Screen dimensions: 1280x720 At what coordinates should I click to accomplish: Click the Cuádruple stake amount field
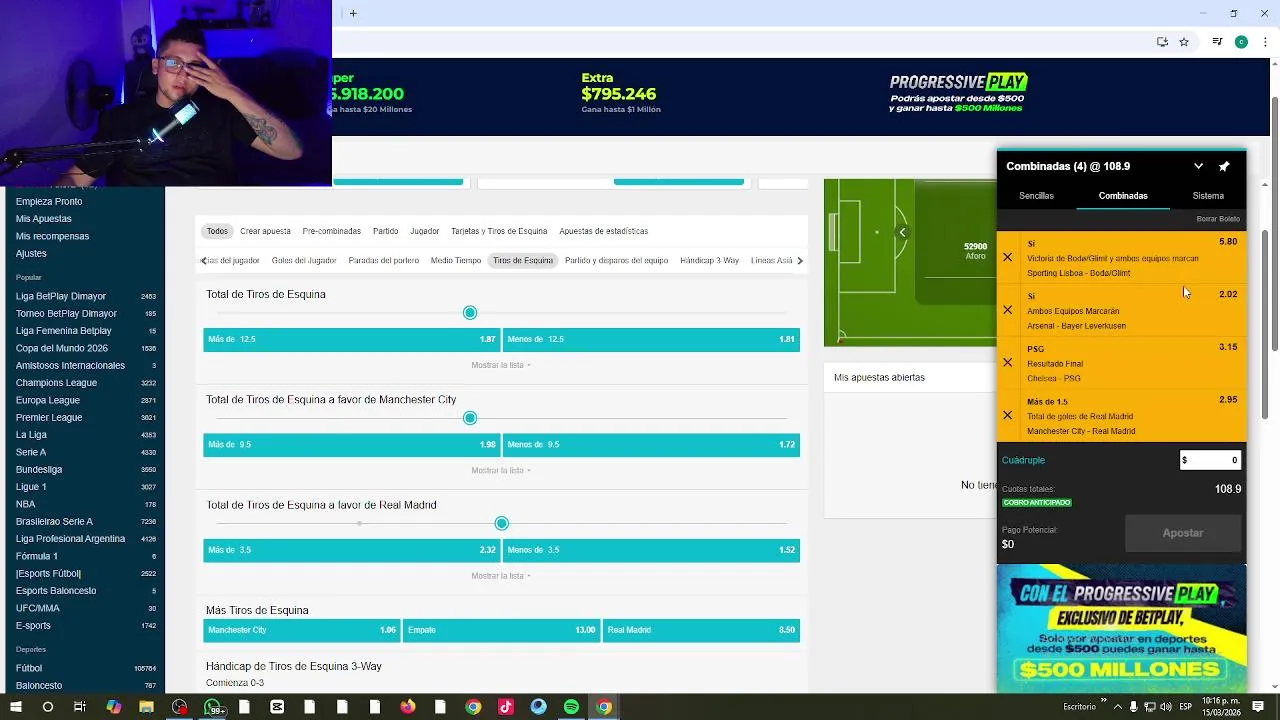[1210, 460]
